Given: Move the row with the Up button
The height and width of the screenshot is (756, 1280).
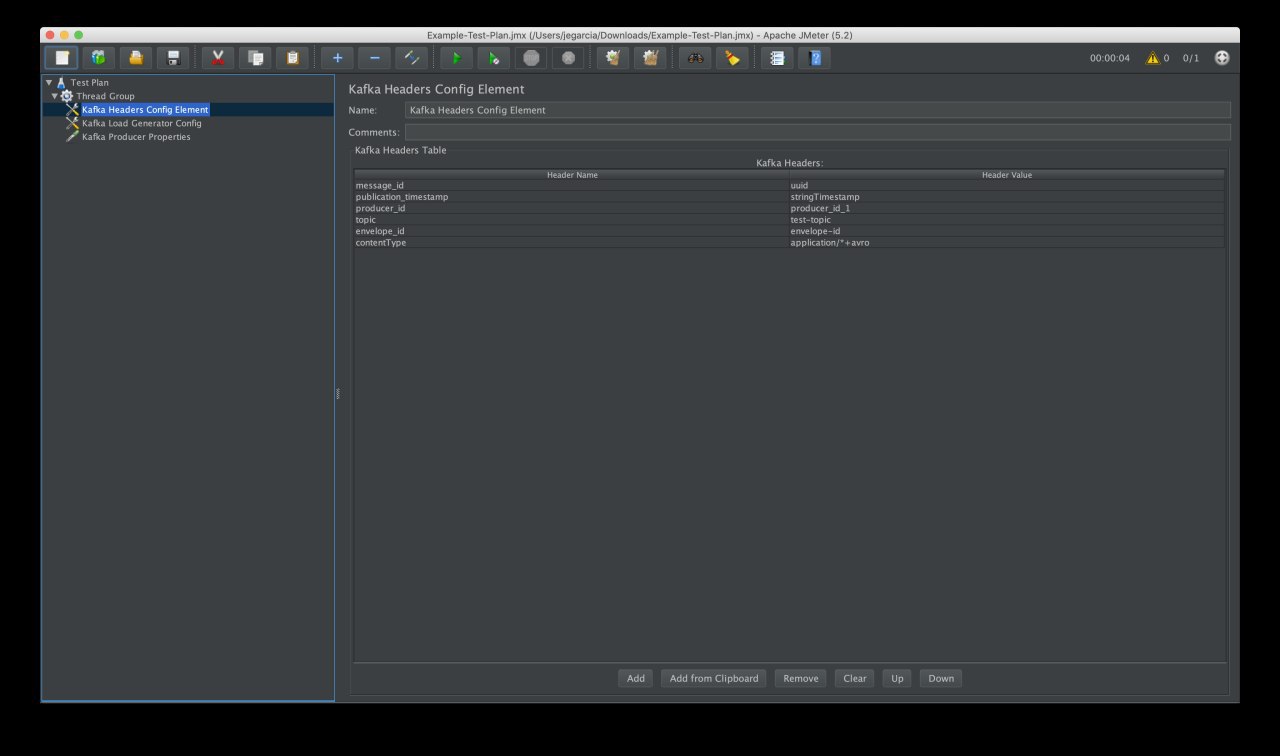Looking at the screenshot, I should [x=897, y=678].
